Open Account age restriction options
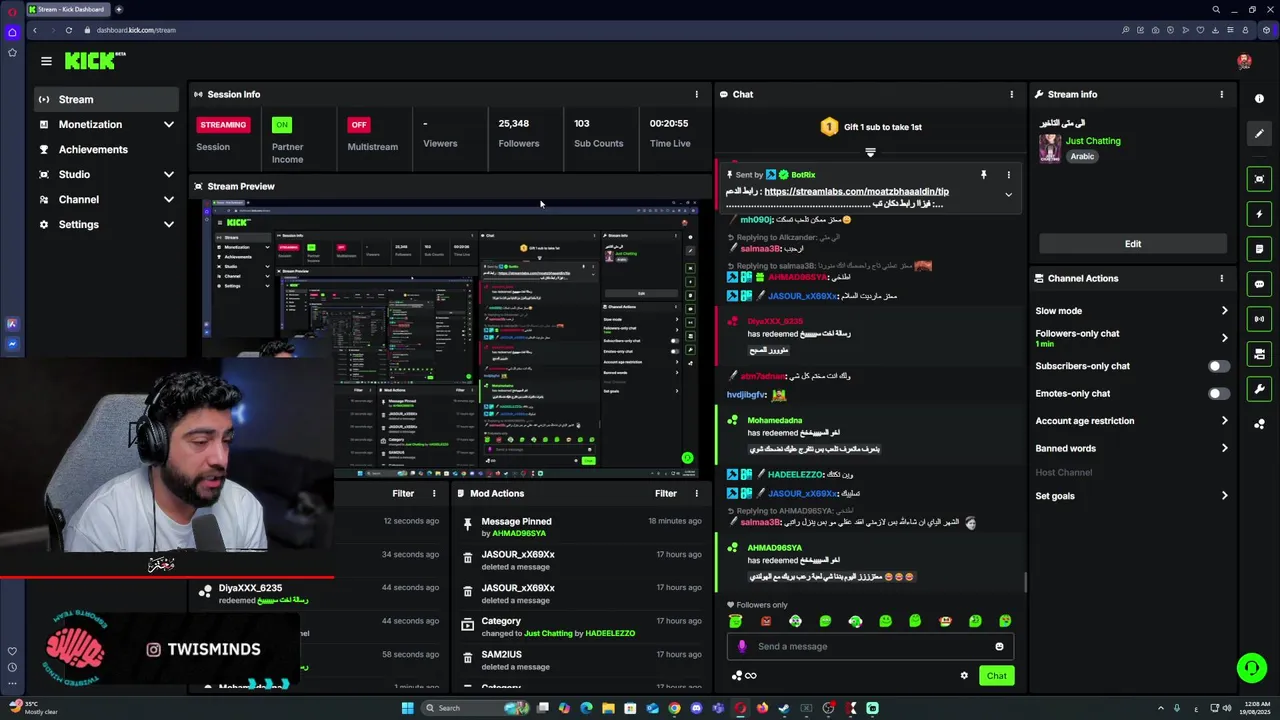 coord(1132,421)
